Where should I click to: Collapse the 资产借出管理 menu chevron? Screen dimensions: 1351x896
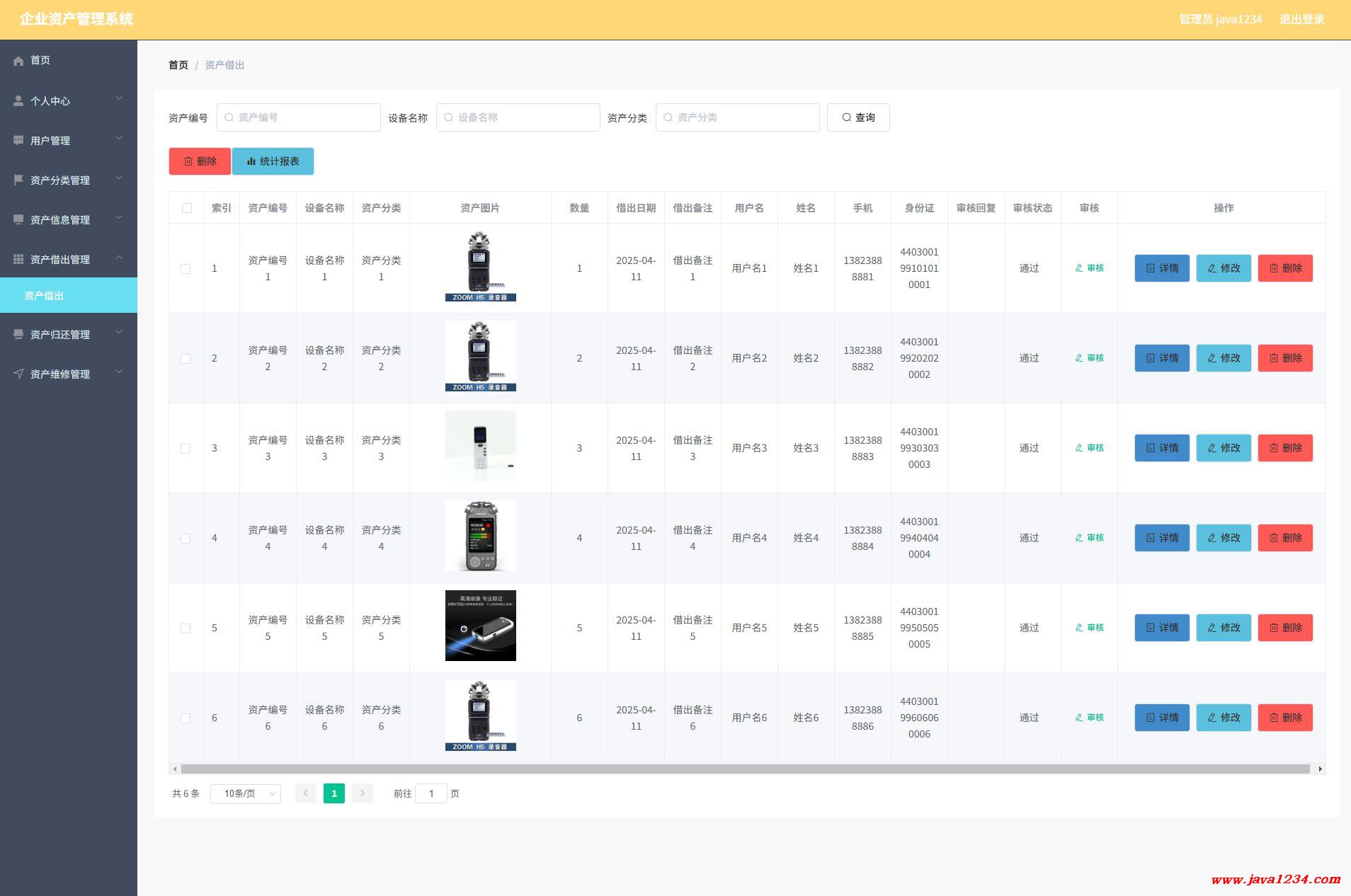click(x=119, y=258)
